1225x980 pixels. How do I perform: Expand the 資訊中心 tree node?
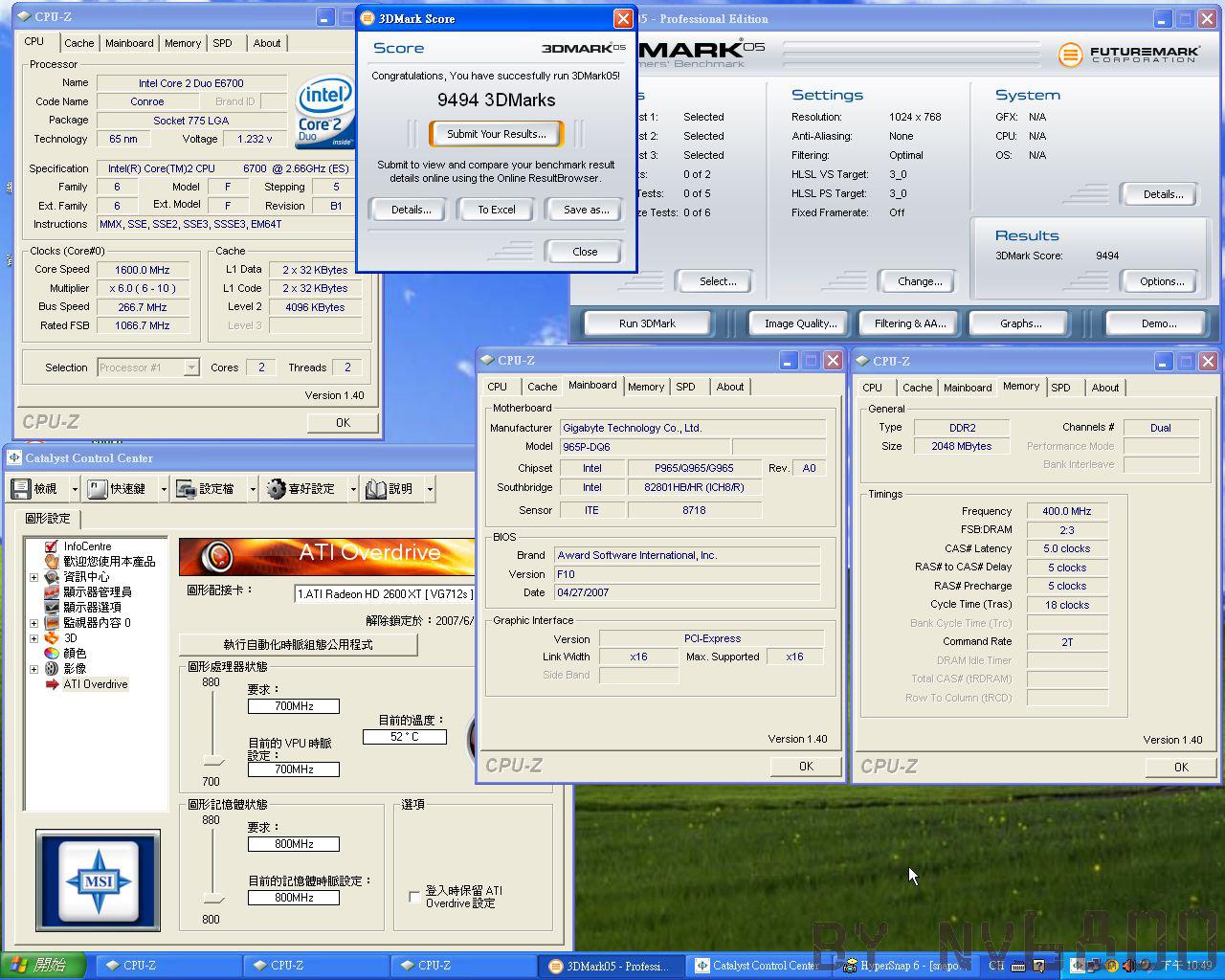tap(34, 577)
